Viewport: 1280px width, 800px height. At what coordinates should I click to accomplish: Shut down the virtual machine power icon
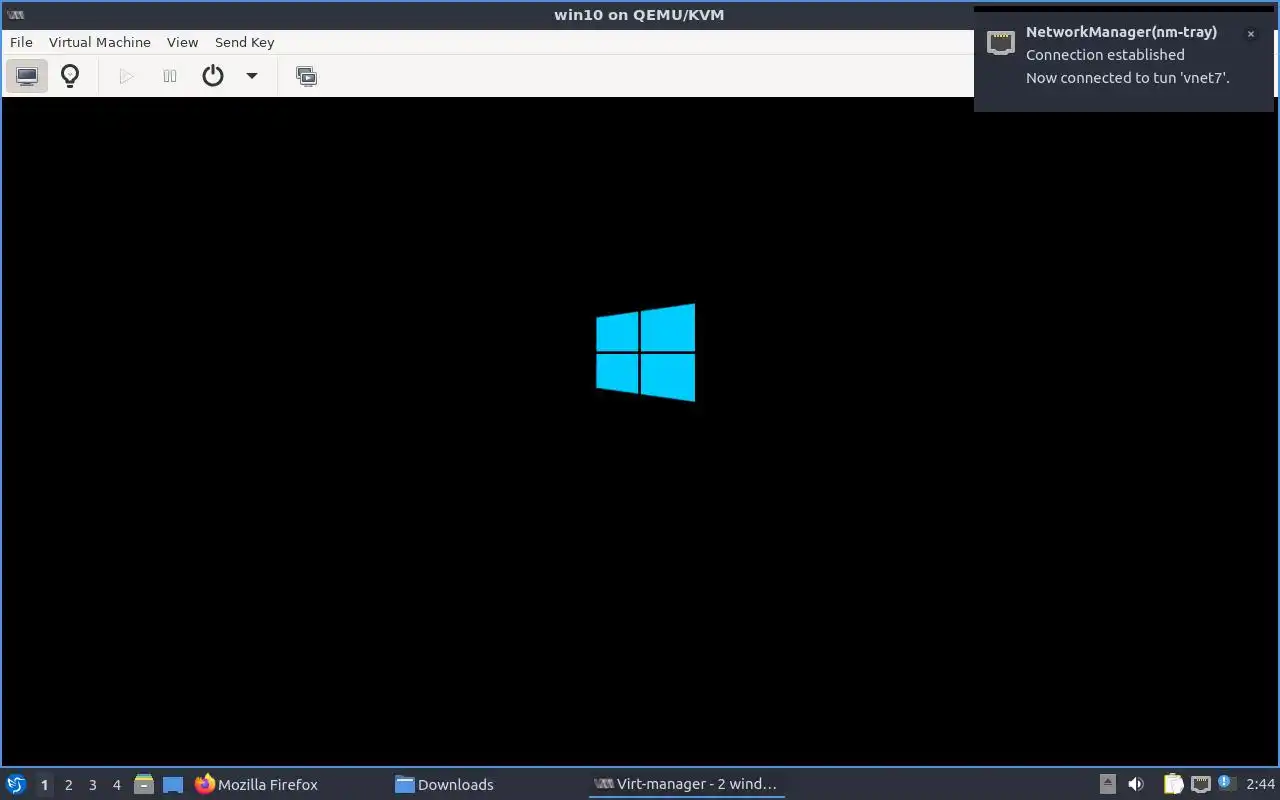(213, 76)
